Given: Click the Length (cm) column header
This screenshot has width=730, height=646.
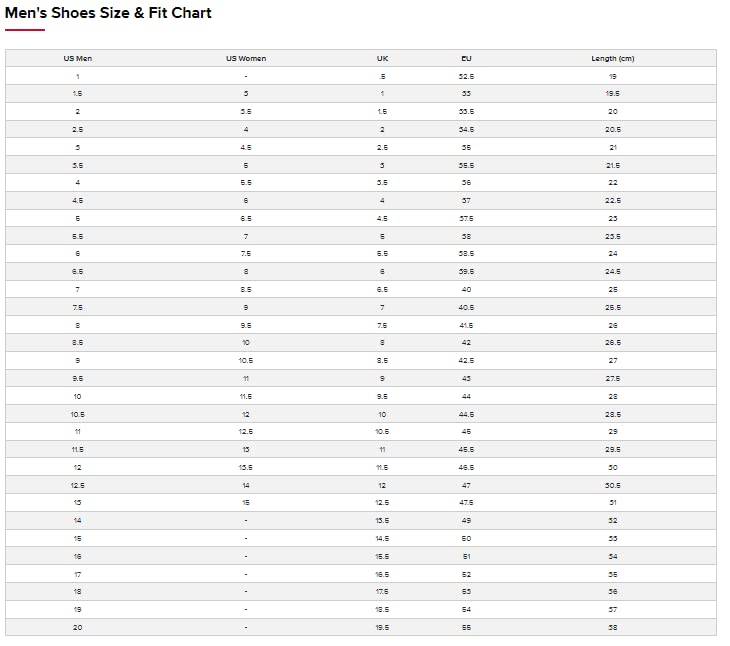Looking at the screenshot, I should pyautogui.click(x=612, y=59).
